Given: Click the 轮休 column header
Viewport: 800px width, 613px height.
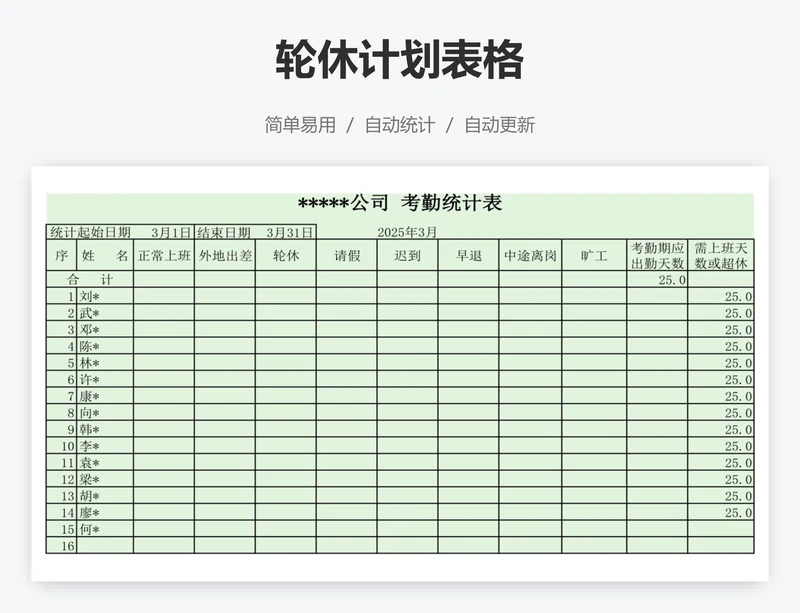Looking at the screenshot, I should 286,255.
